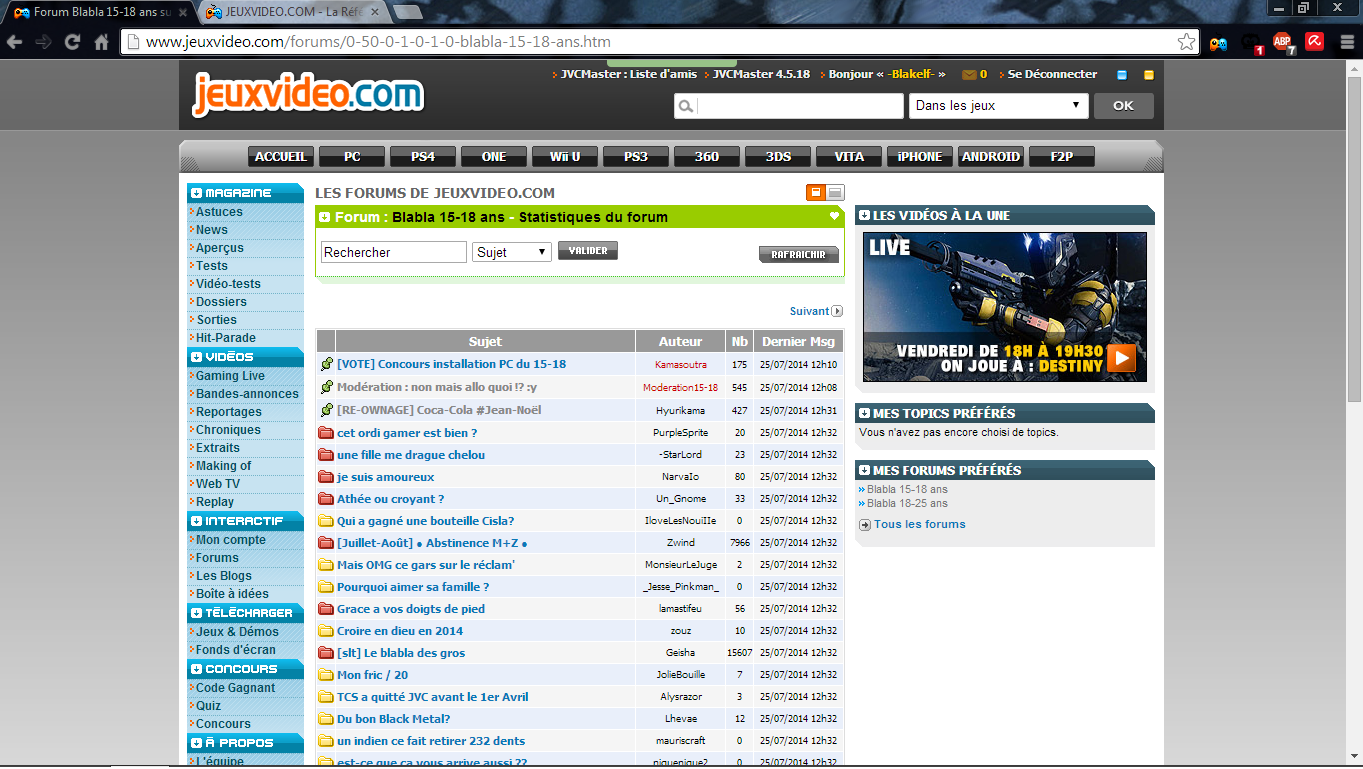The width and height of the screenshot is (1363, 769).
Task: Focus the browser address bar
Action: pos(660,42)
